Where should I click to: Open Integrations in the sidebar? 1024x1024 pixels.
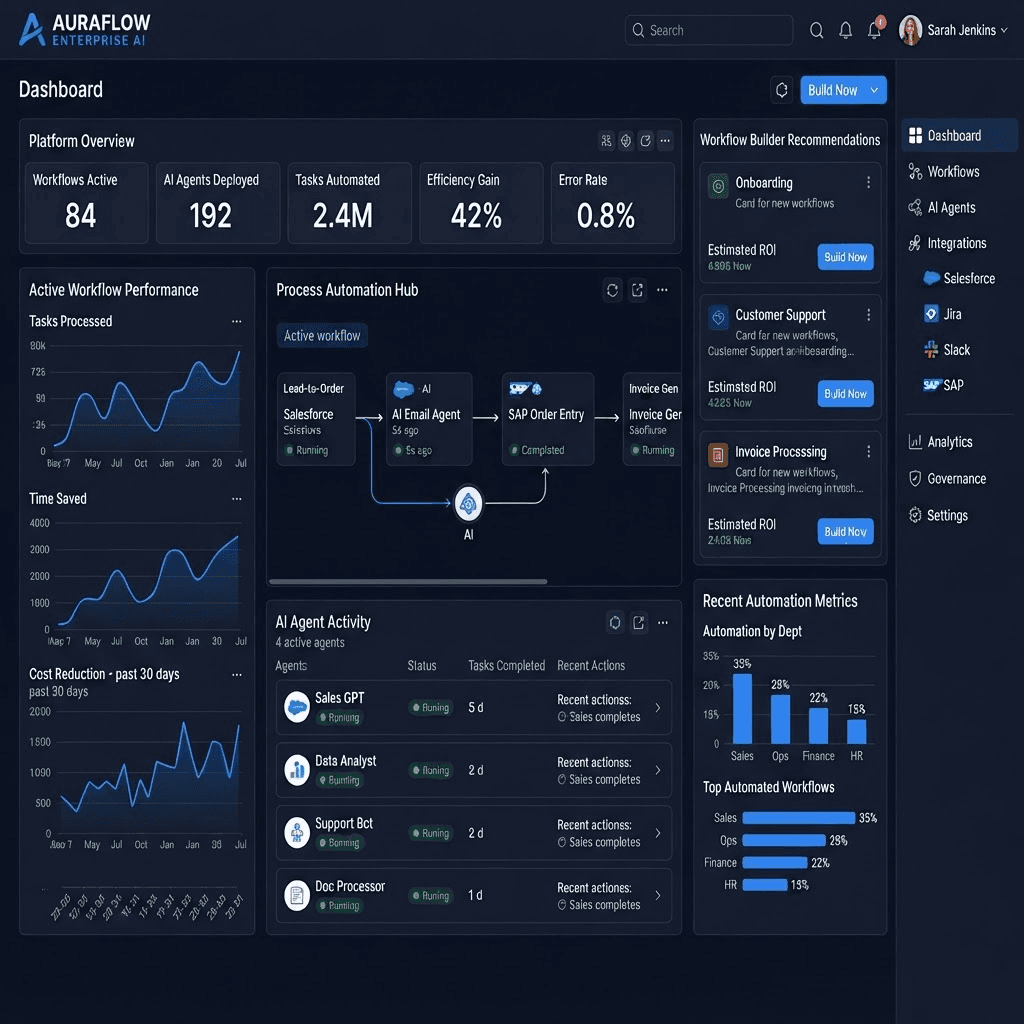click(947, 244)
